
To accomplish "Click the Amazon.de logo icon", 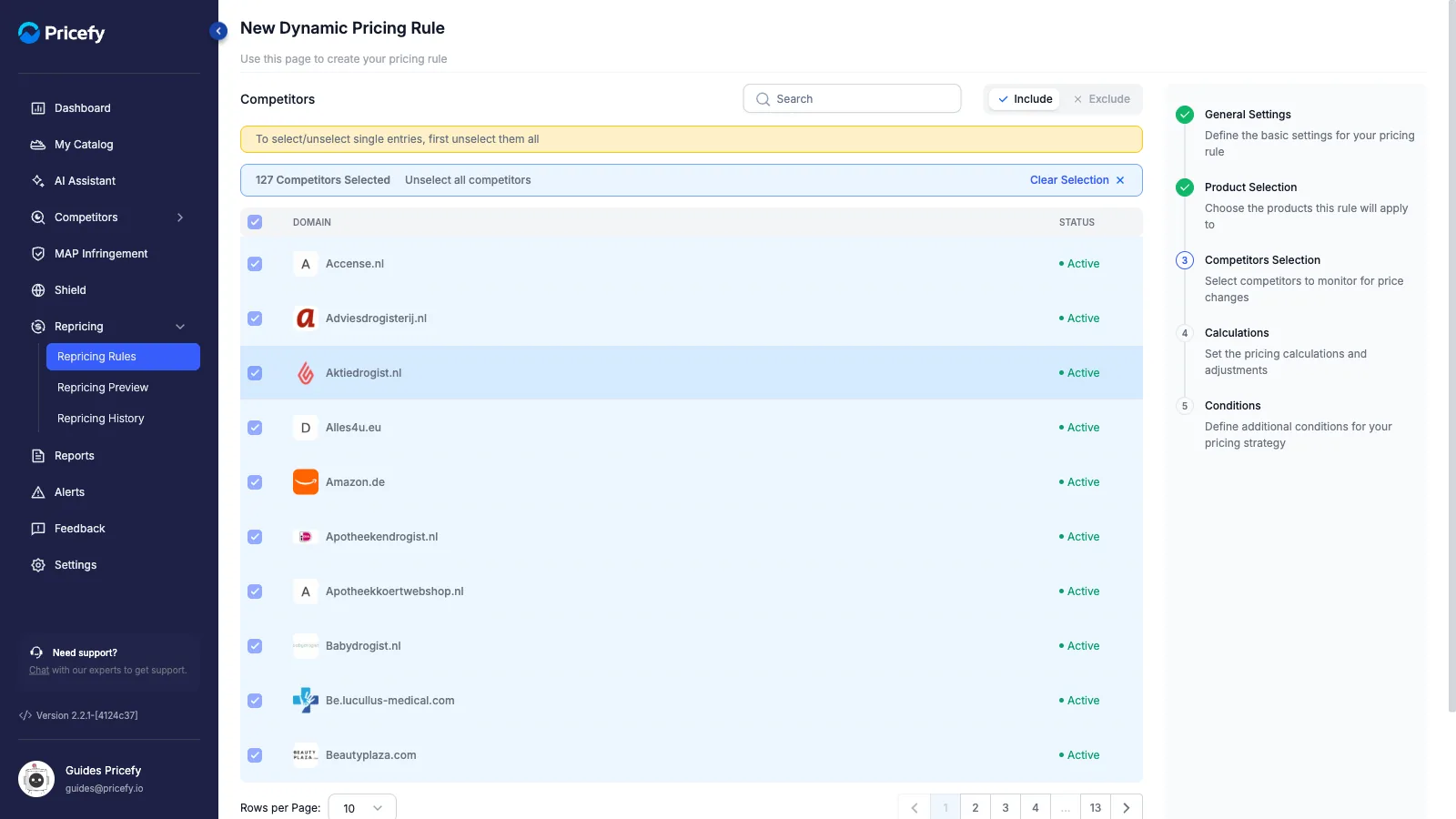I will (306, 482).
